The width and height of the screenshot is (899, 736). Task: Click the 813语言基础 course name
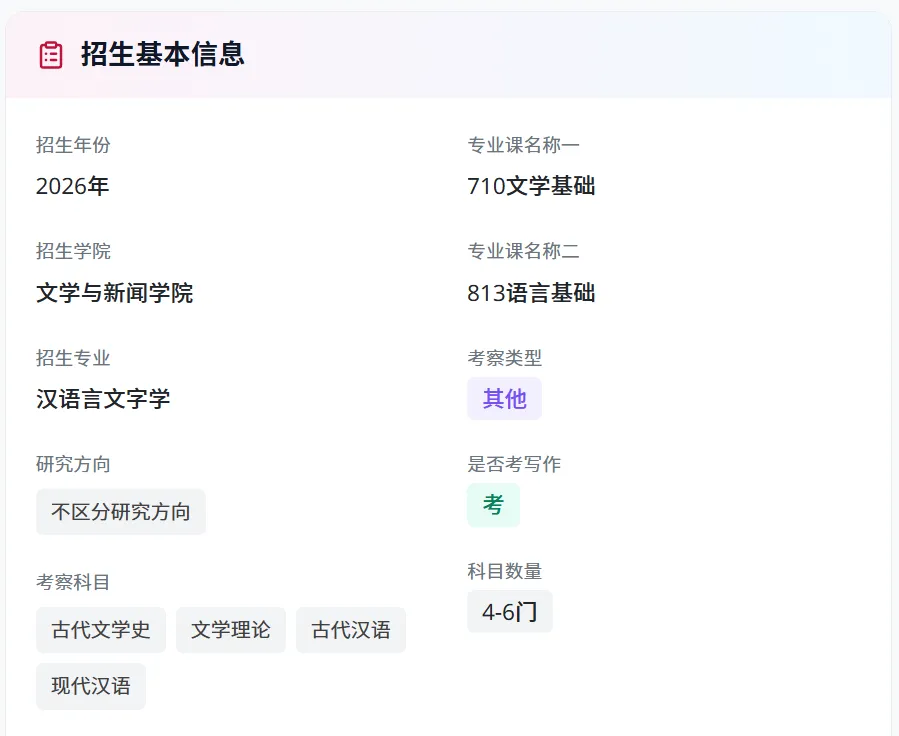pyautogui.click(x=531, y=293)
